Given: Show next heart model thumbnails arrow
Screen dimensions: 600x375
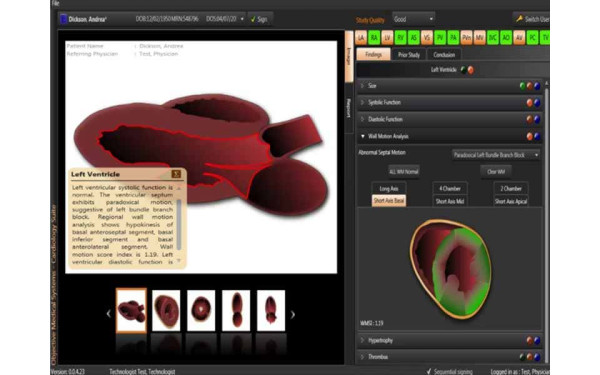Looking at the screenshot, I should [293, 315].
